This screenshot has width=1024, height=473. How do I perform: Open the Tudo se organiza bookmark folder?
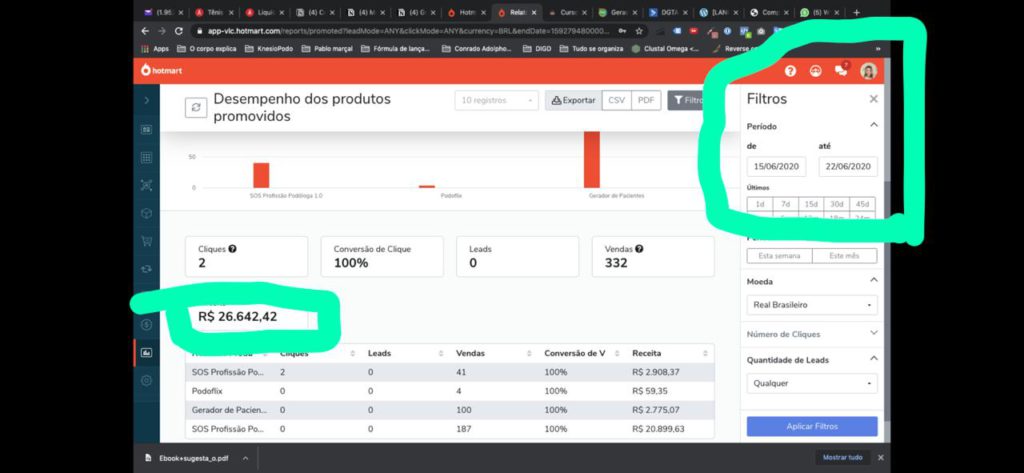coord(592,48)
